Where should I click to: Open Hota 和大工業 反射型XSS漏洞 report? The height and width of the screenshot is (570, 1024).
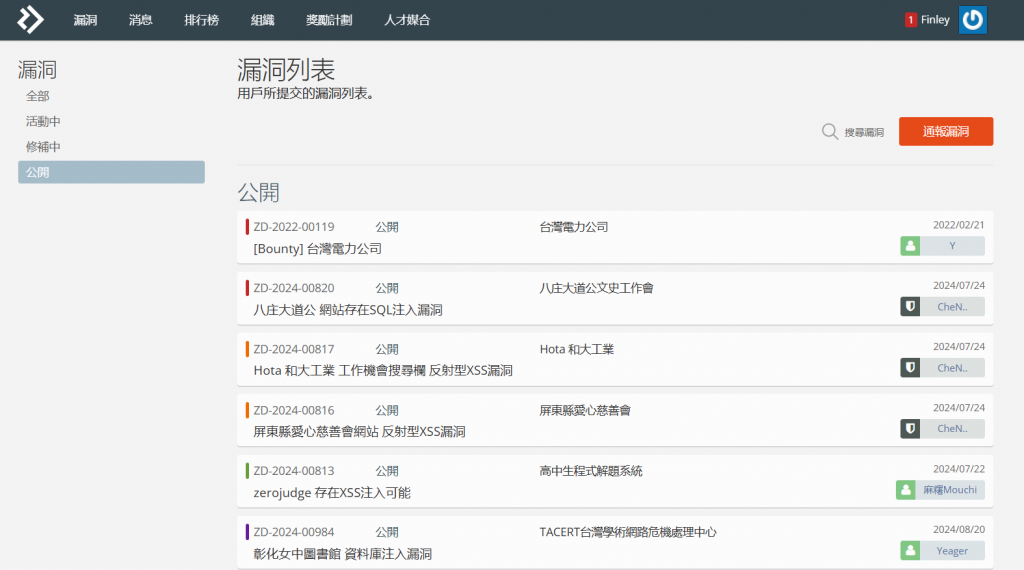click(x=383, y=371)
